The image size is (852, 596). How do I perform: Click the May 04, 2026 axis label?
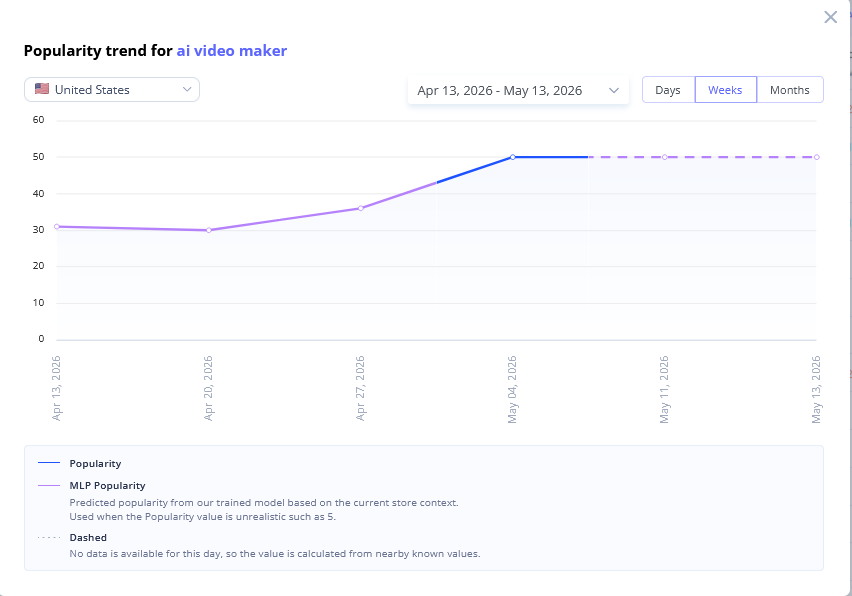coord(512,389)
